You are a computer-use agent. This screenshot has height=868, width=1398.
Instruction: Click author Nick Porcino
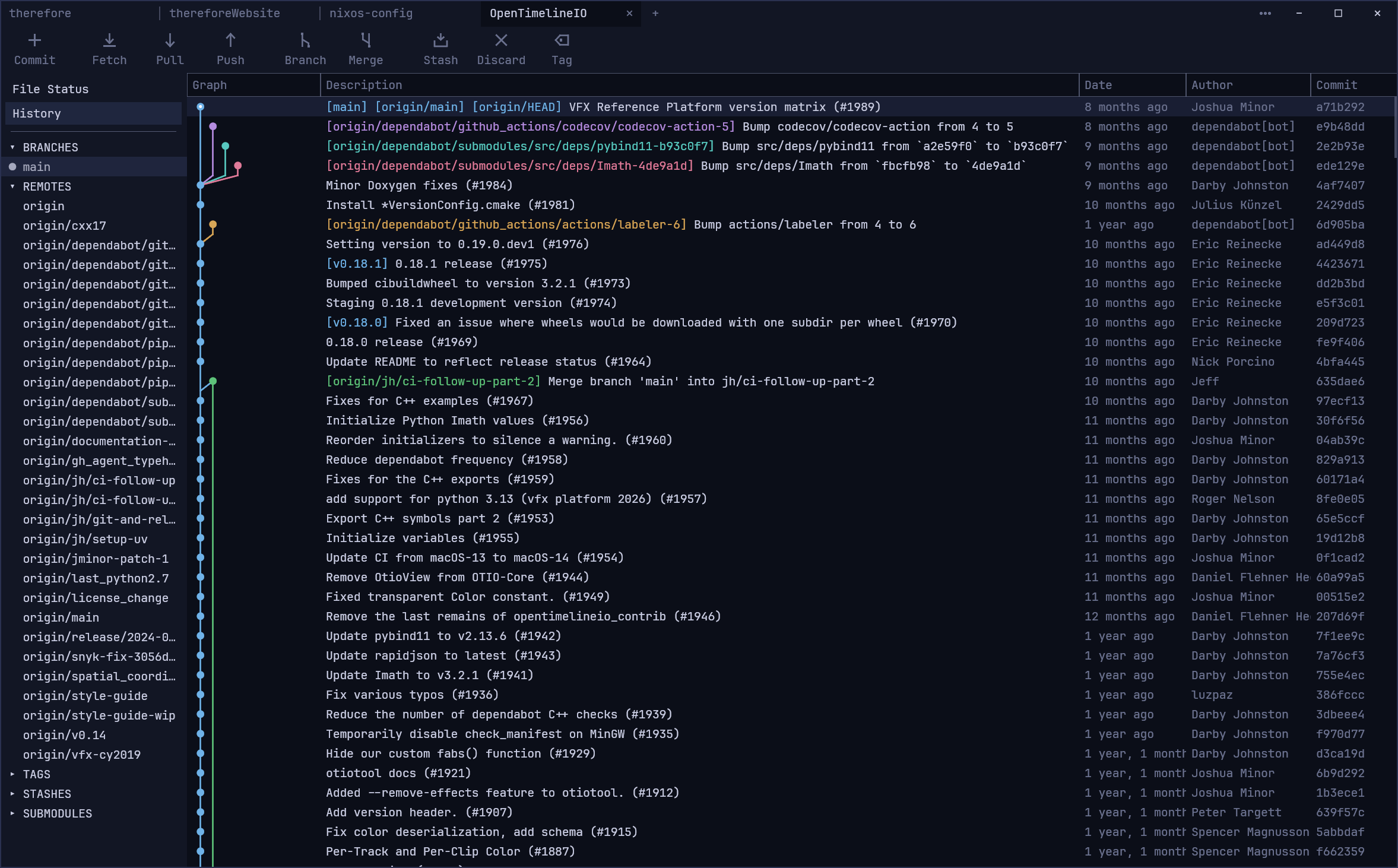coord(1232,362)
